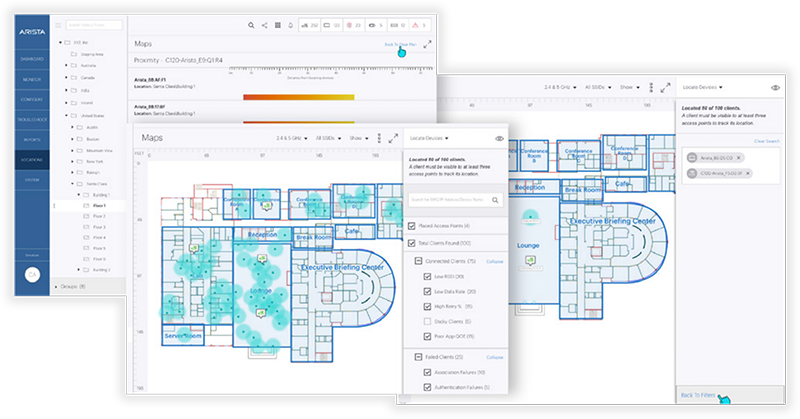800x419 pixels.
Task: Open the Configure sidebar menu
Action: [x=32, y=100]
